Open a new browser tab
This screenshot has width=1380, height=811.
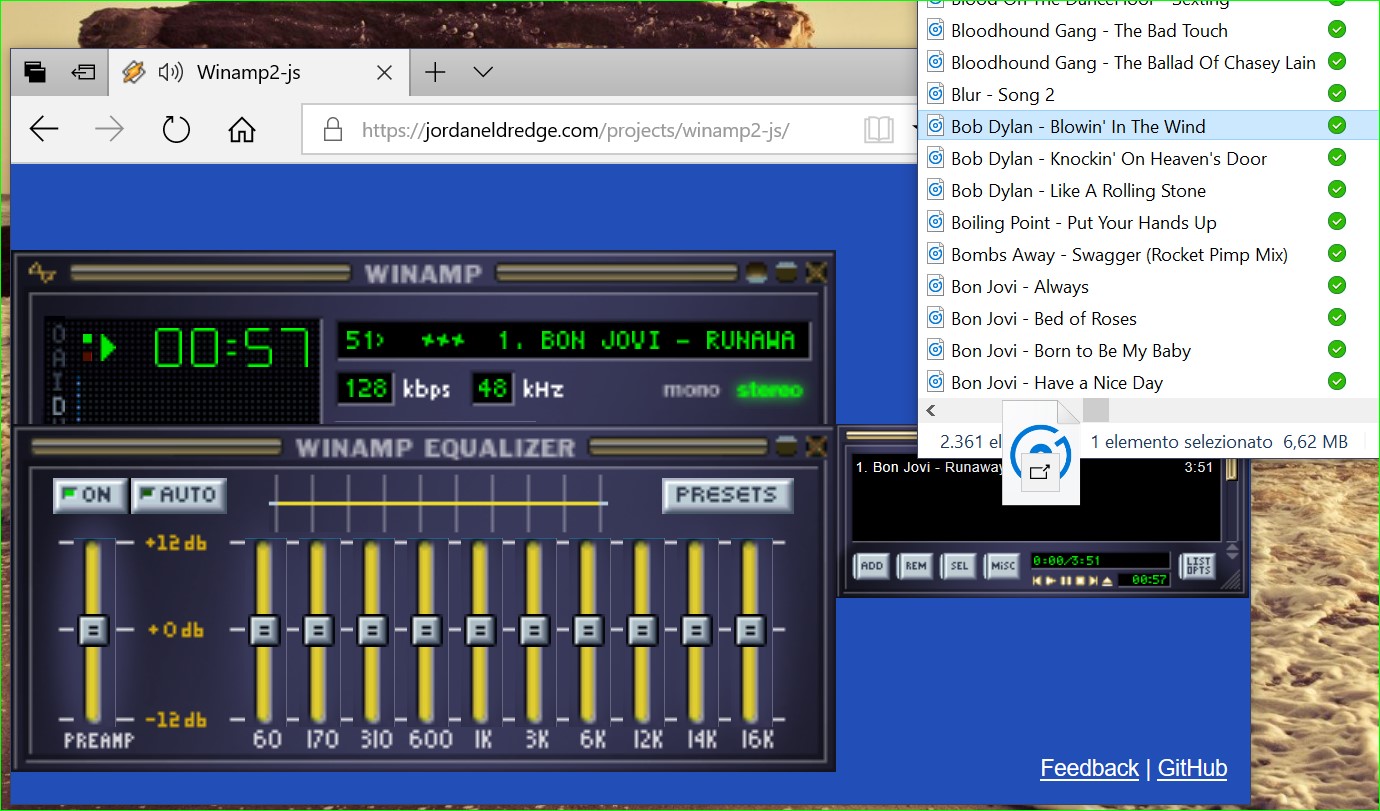click(435, 72)
